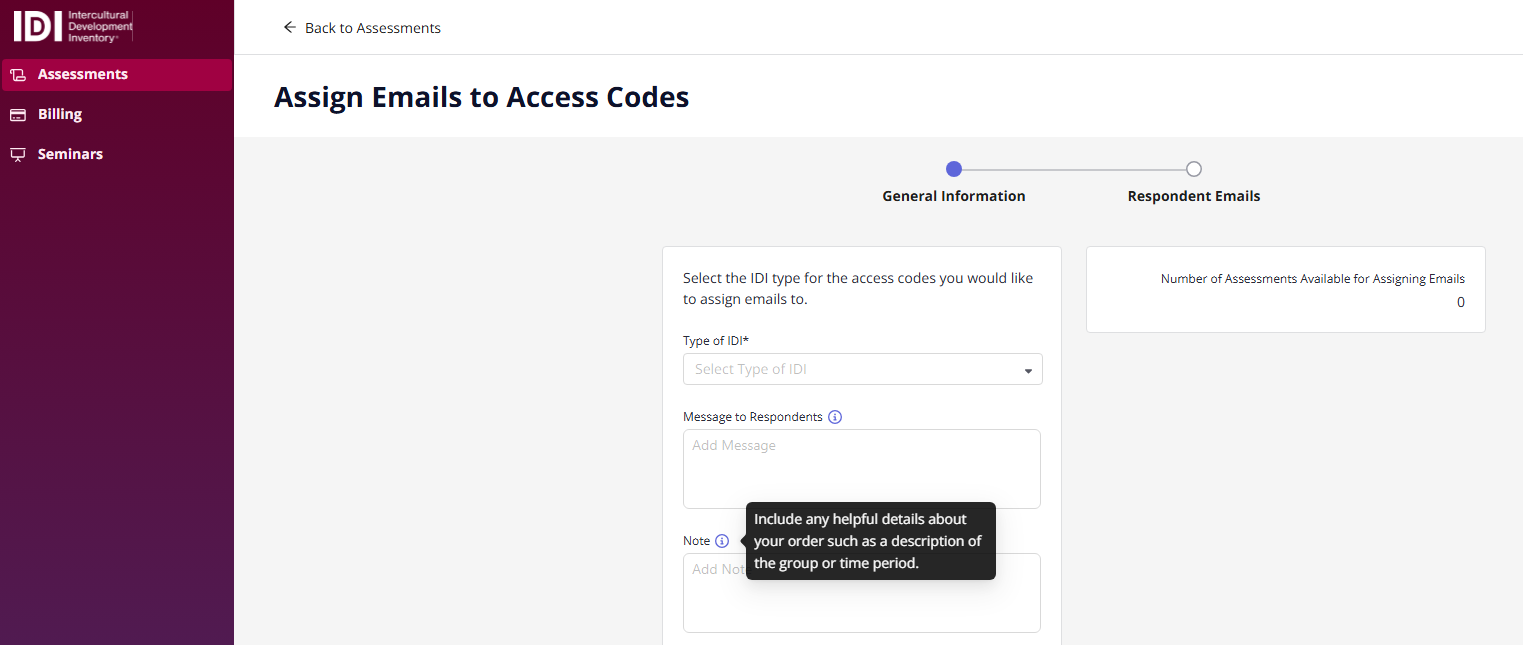Click the Number of Assessments Available count
Image resolution: width=1523 pixels, height=645 pixels.
1460,302
